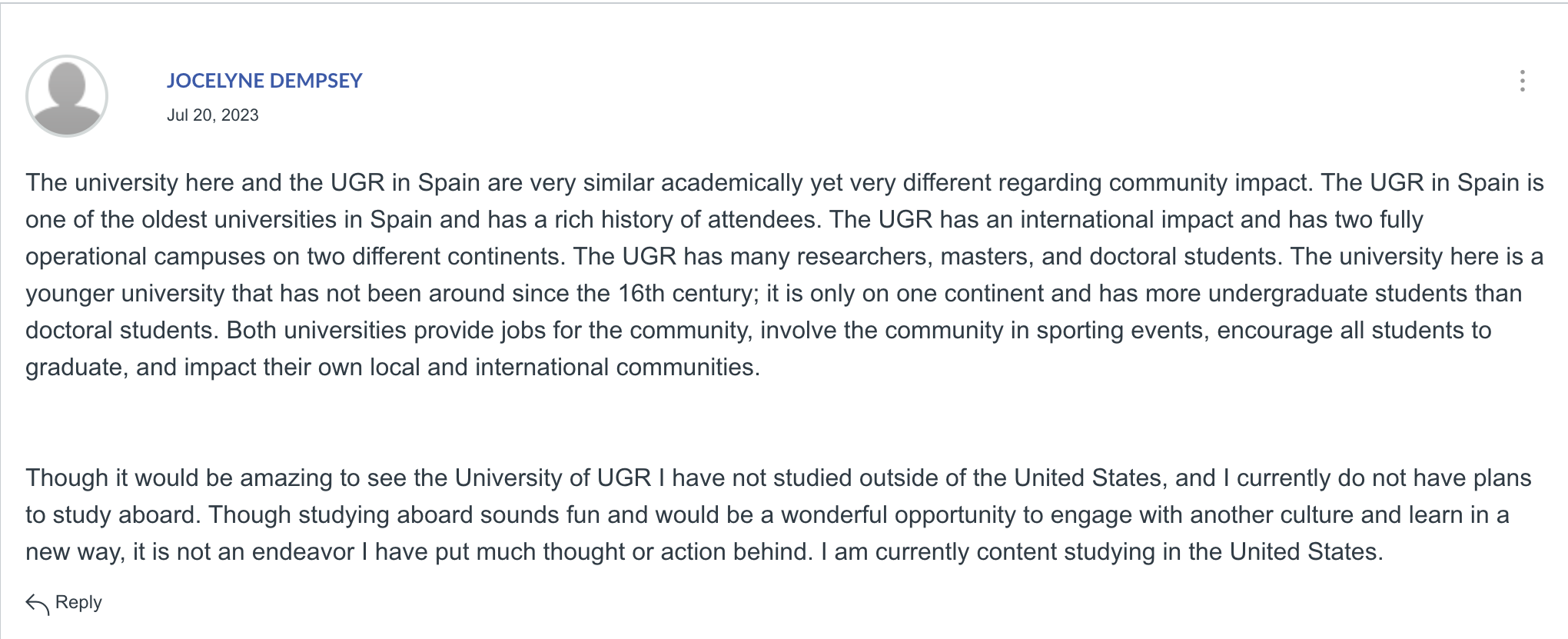Click the gray user avatar of Jocelyne Dempsey

pos(67,96)
